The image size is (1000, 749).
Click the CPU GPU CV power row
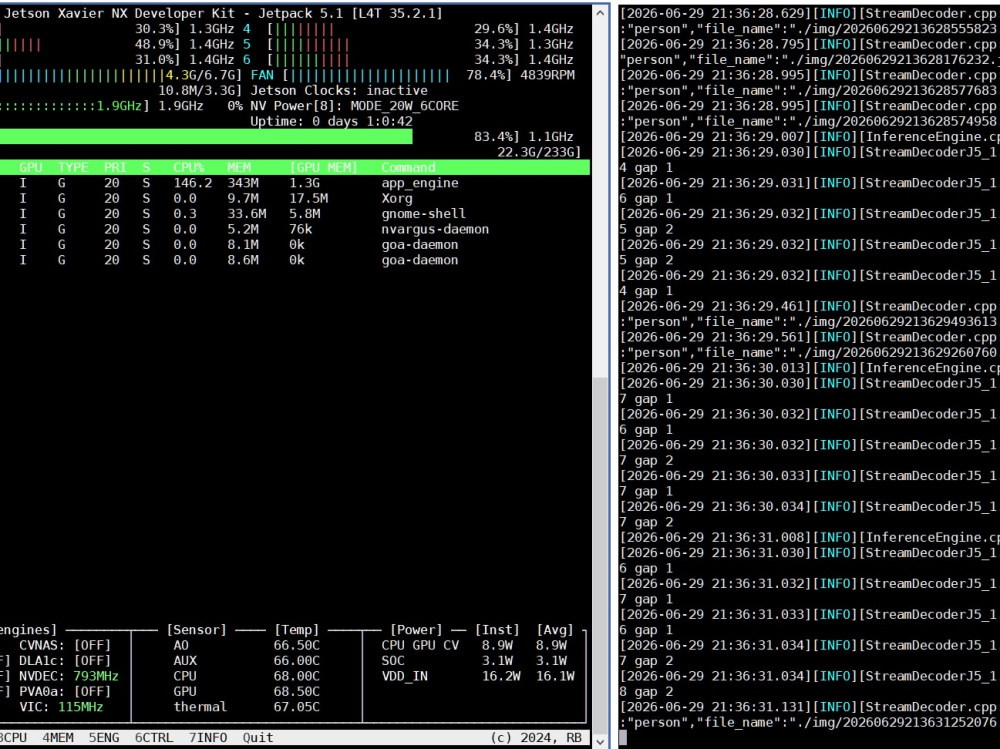474,646
